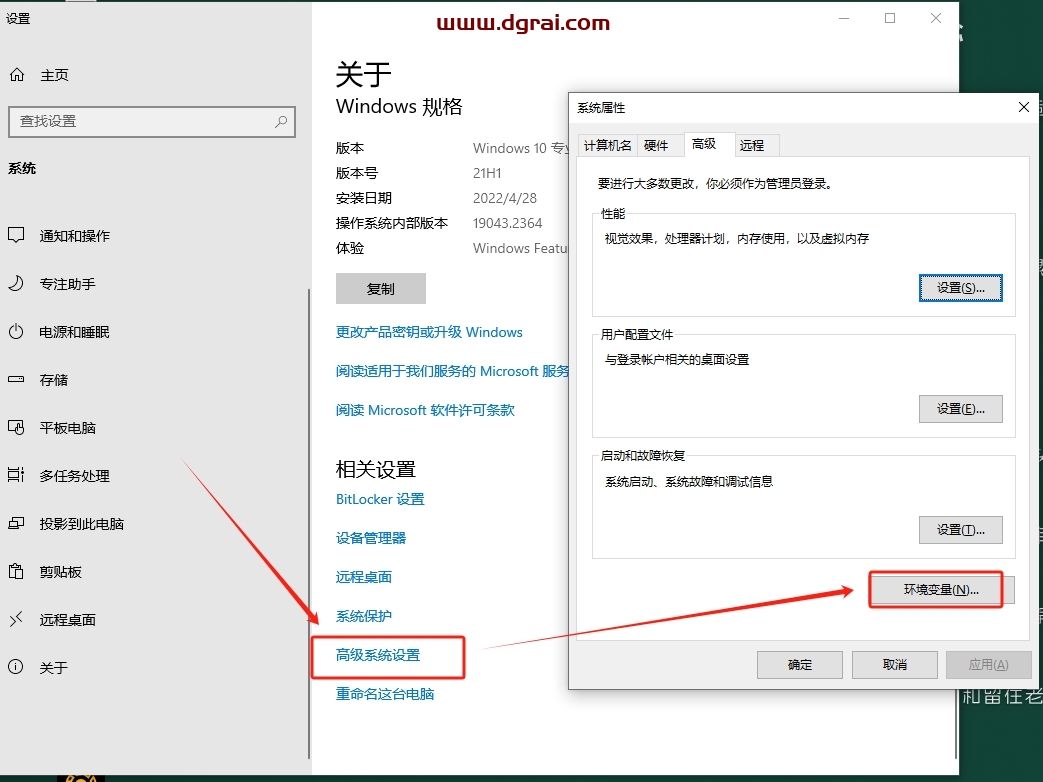The width and height of the screenshot is (1043, 782).
Task: Click the 查找设置 search field
Action: pos(152,122)
